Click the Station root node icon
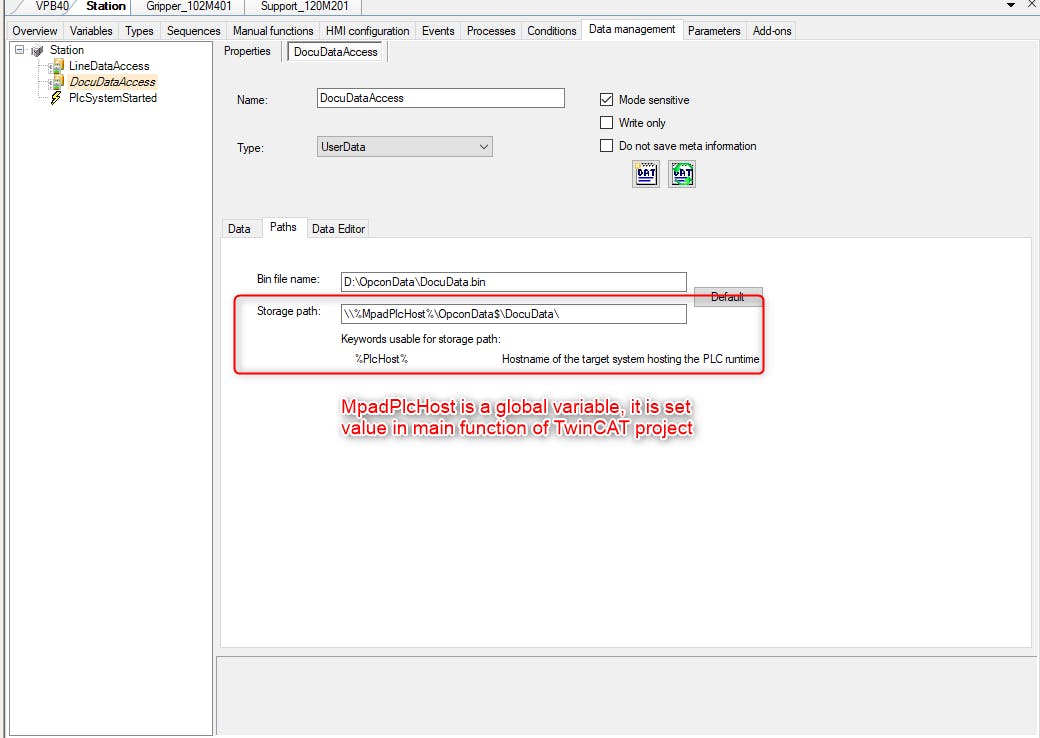This screenshot has width=1040, height=738. (39, 50)
